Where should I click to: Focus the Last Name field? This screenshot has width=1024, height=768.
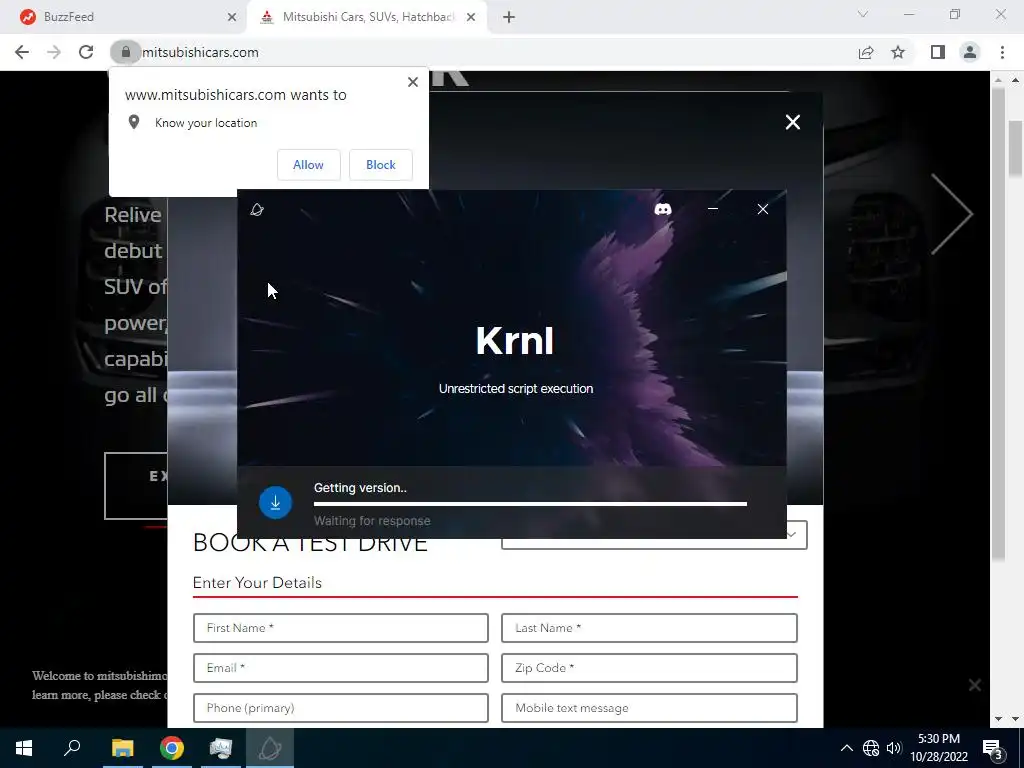click(x=649, y=628)
